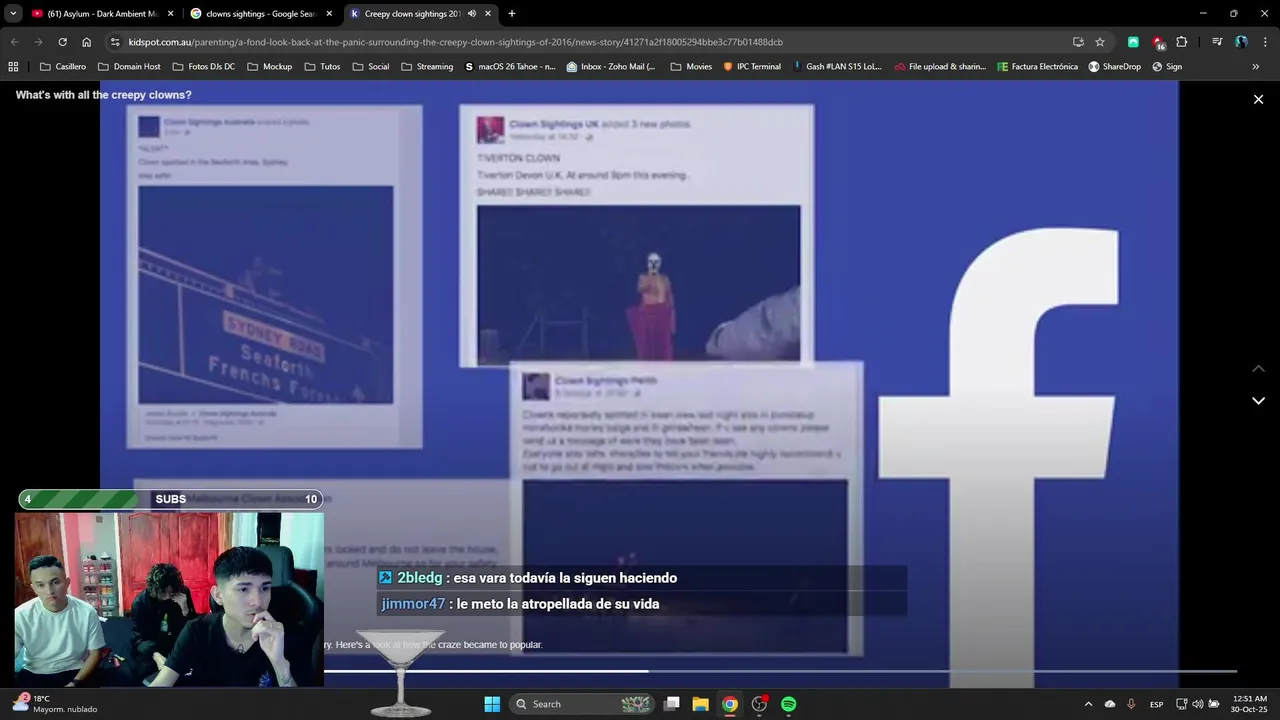Show hidden system tray icons
This screenshot has height=720, width=1280.
click(x=1089, y=704)
